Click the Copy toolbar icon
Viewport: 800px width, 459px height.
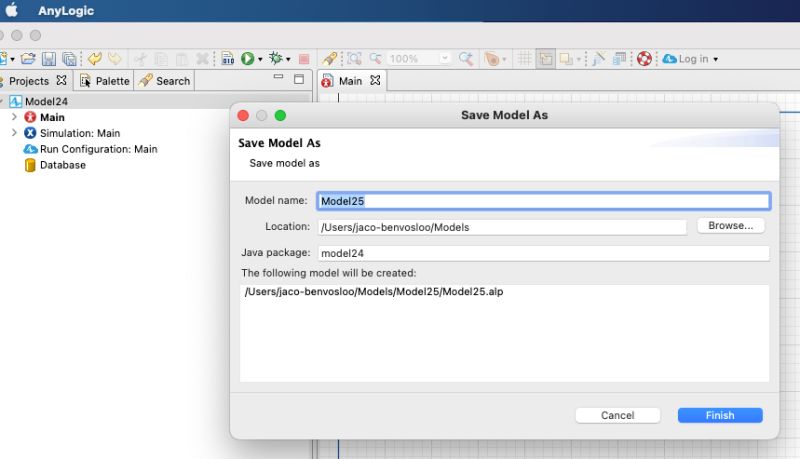click(161, 59)
